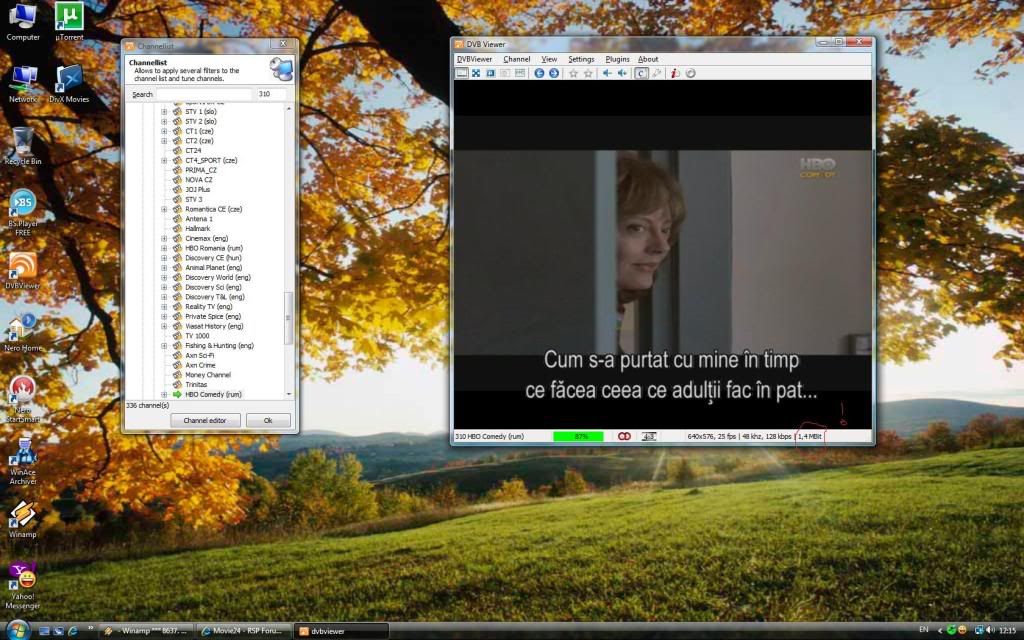Open the Channel menu
This screenshot has height=640, width=1024.
click(517, 59)
